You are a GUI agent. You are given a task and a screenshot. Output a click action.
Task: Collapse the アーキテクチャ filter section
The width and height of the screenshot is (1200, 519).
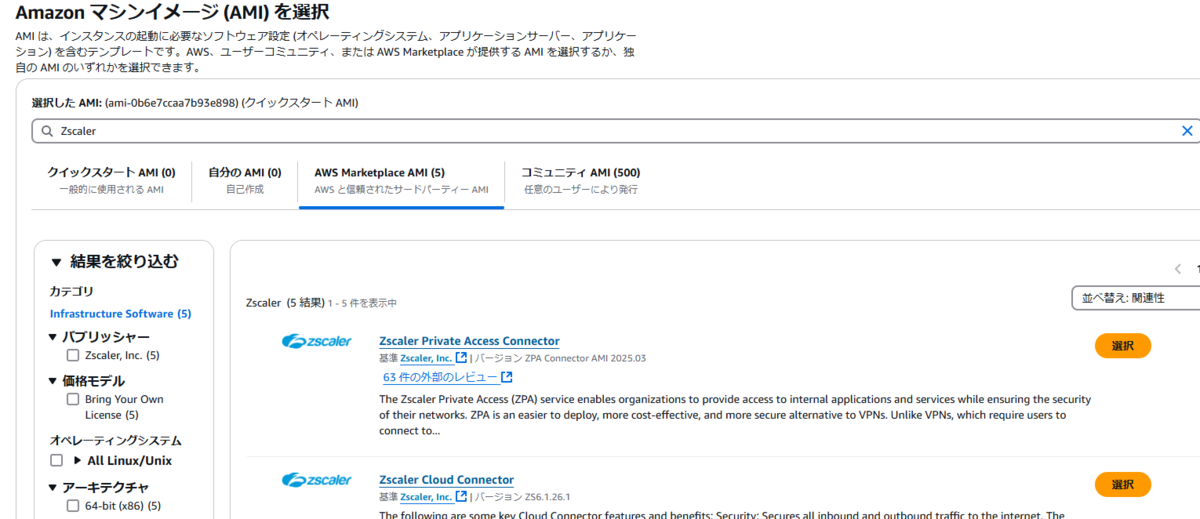click(53, 487)
